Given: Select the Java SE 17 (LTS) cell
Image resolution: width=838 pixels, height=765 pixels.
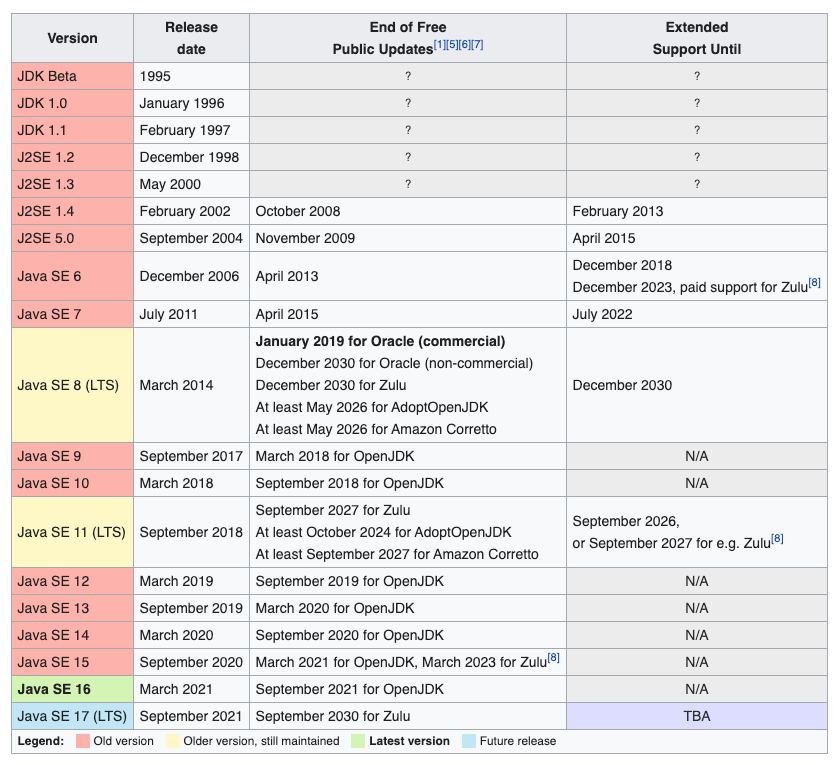Looking at the screenshot, I should tap(73, 716).
